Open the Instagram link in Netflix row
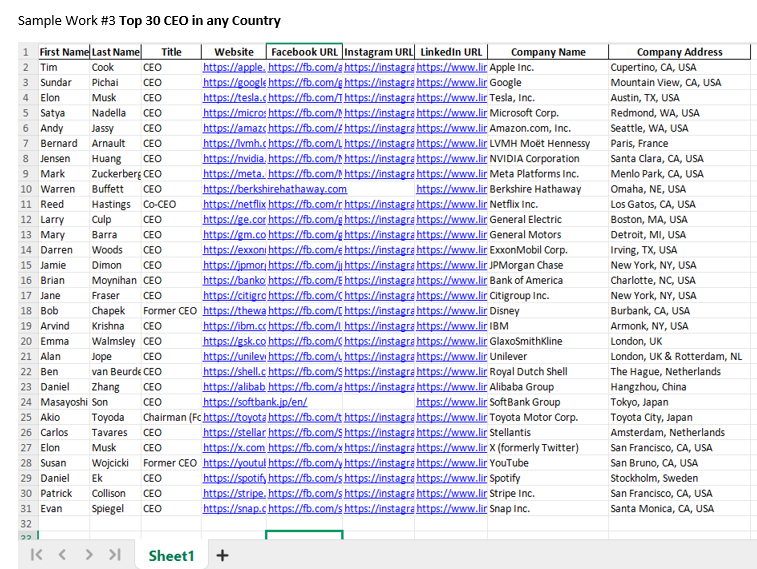This screenshot has height=569, width=757. tap(378, 204)
